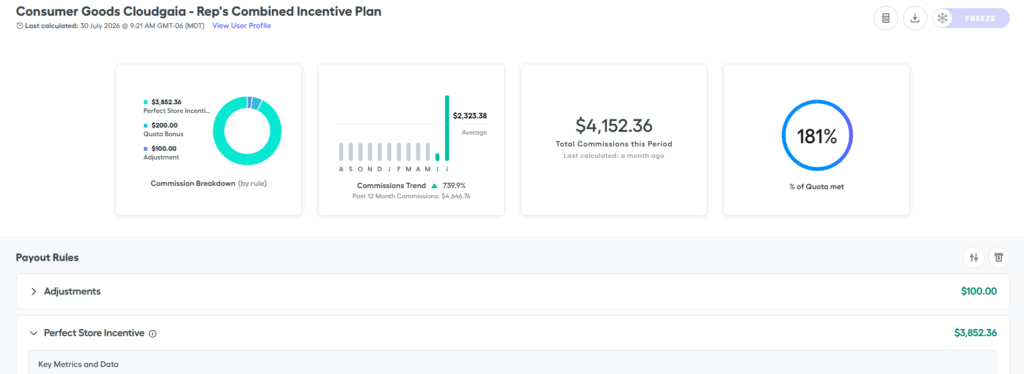Image resolution: width=1024 pixels, height=374 pixels.
Task: Open the View User Profile link
Action: [x=242, y=26]
